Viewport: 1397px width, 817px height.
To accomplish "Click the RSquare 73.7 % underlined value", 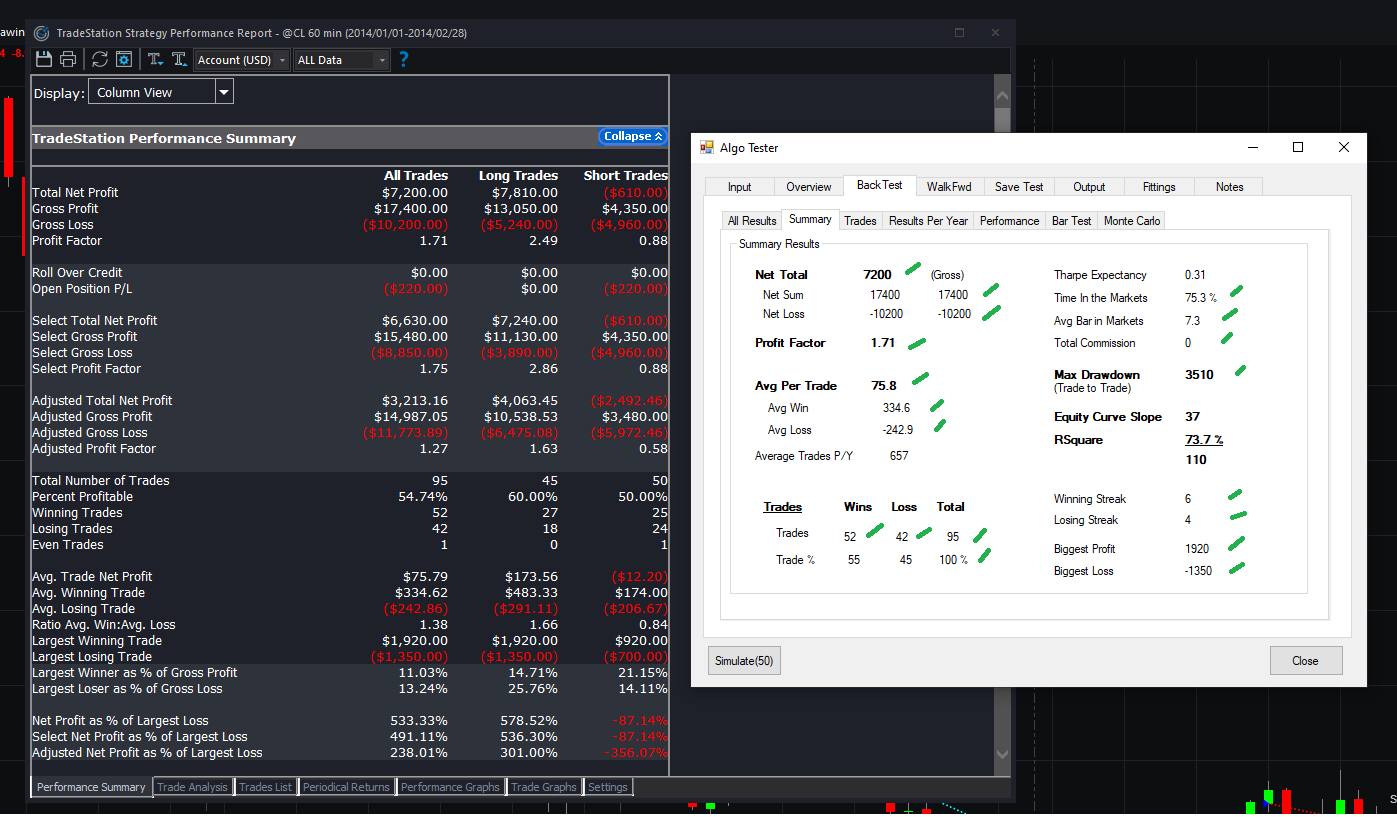I will [1203, 440].
